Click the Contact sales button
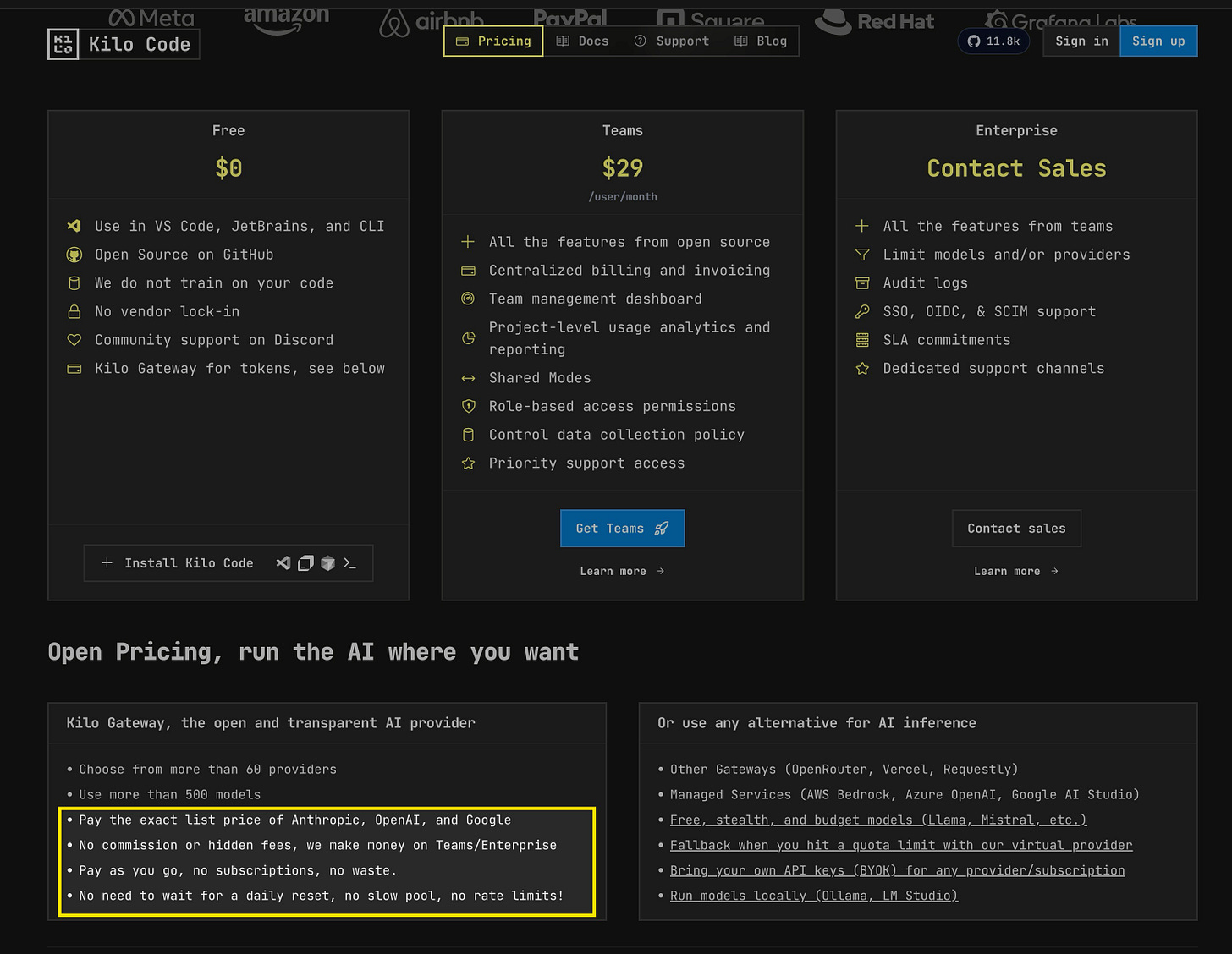The width and height of the screenshot is (1232, 954). (1016, 528)
